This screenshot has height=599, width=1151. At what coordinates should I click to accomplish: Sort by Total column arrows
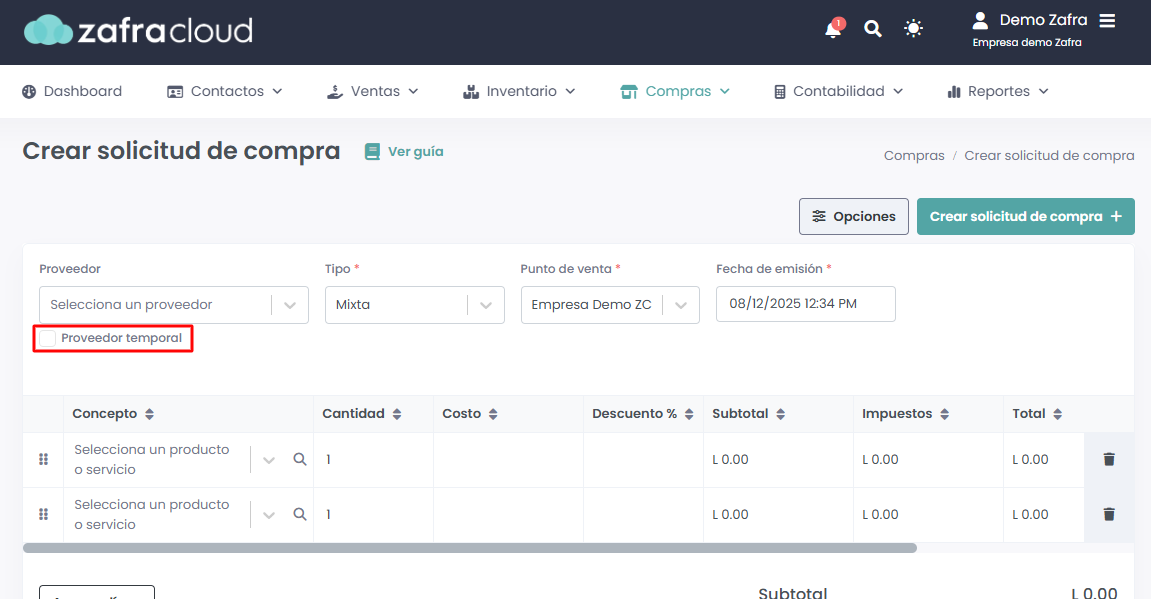(1057, 414)
